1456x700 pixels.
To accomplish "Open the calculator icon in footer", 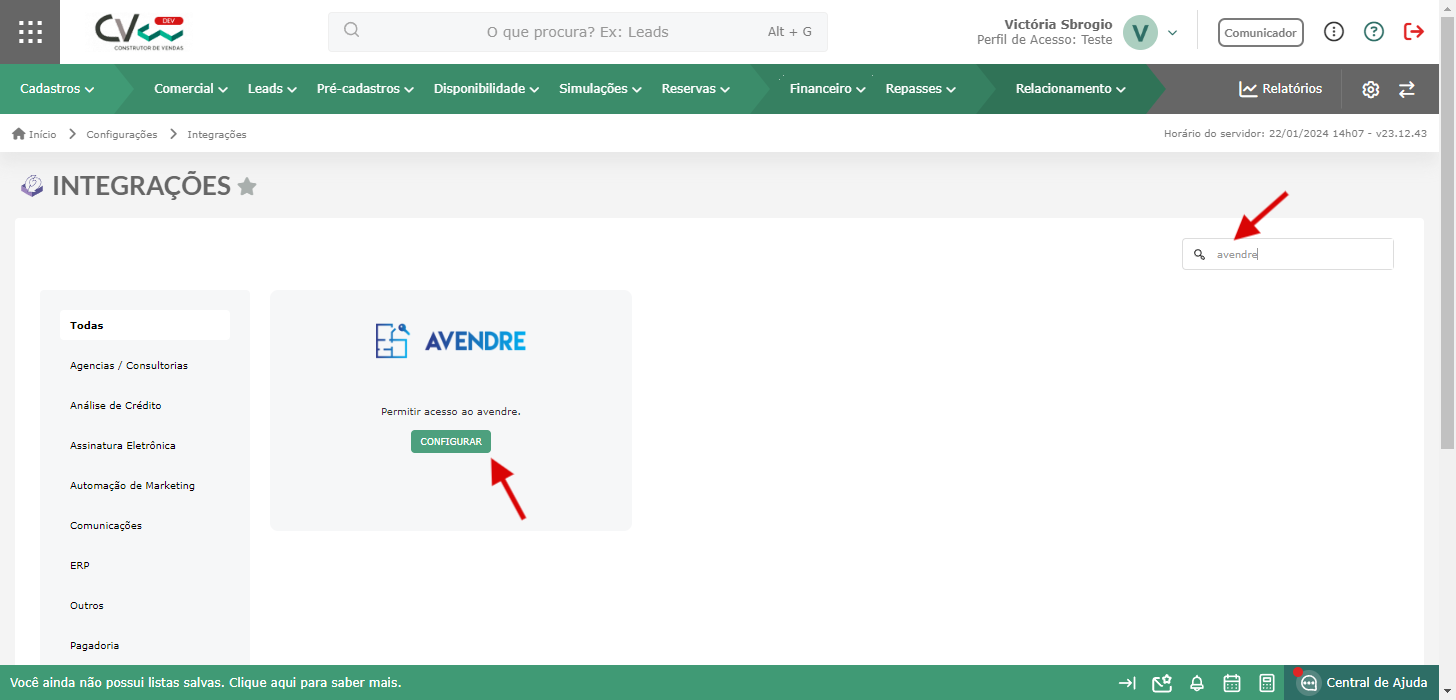I will pyautogui.click(x=1267, y=683).
